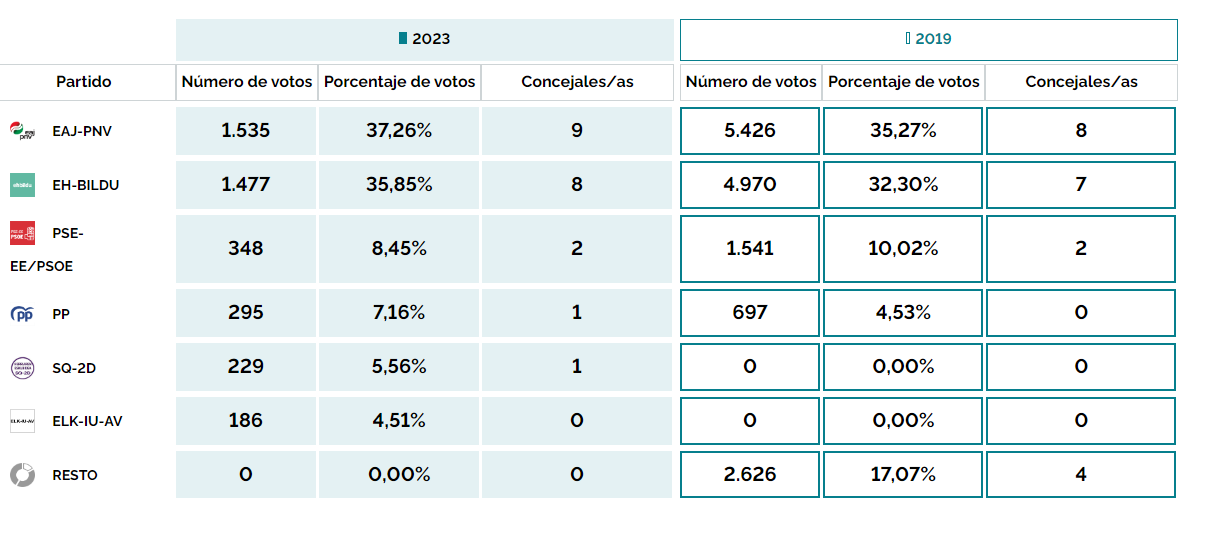This screenshot has height=538, width=1222.
Task: Click the EAJ-PNV party logo
Action: [22, 131]
